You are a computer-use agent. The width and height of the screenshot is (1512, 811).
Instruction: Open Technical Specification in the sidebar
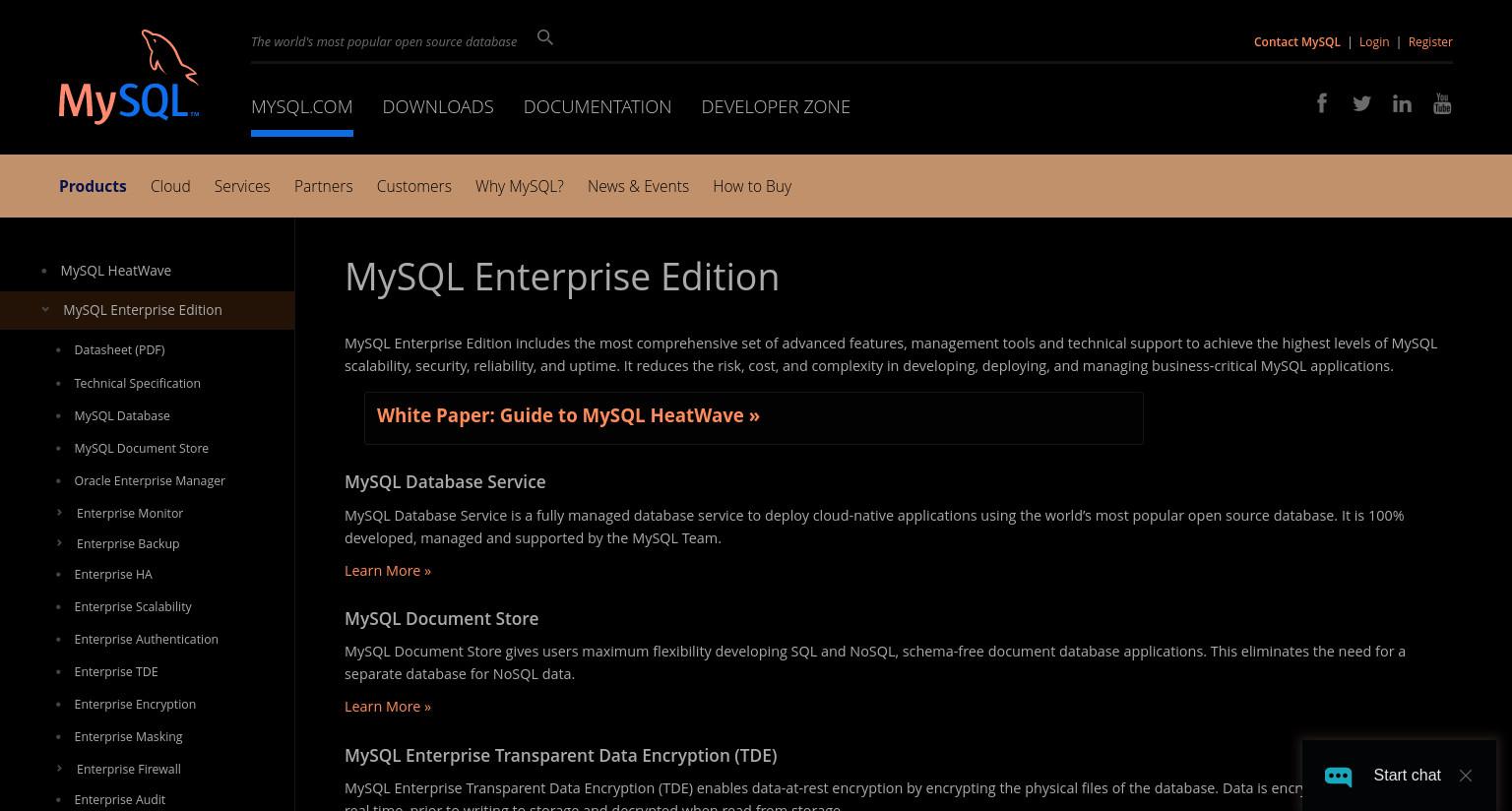pyautogui.click(x=137, y=383)
